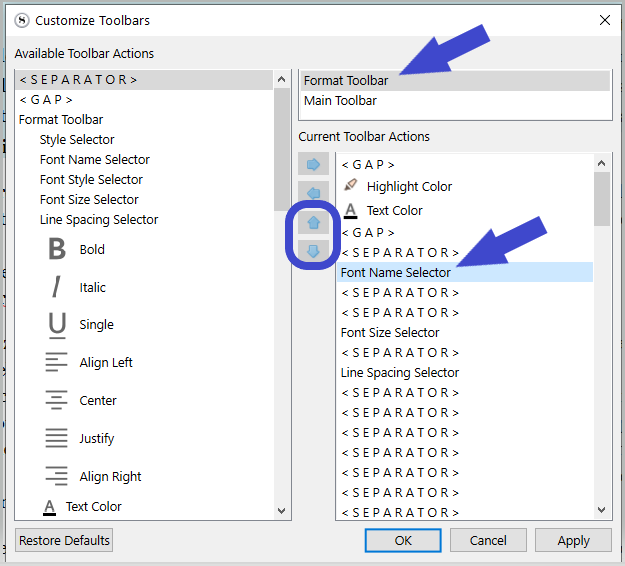Click Restore Defaults button
The width and height of the screenshot is (625, 566).
point(64,540)
